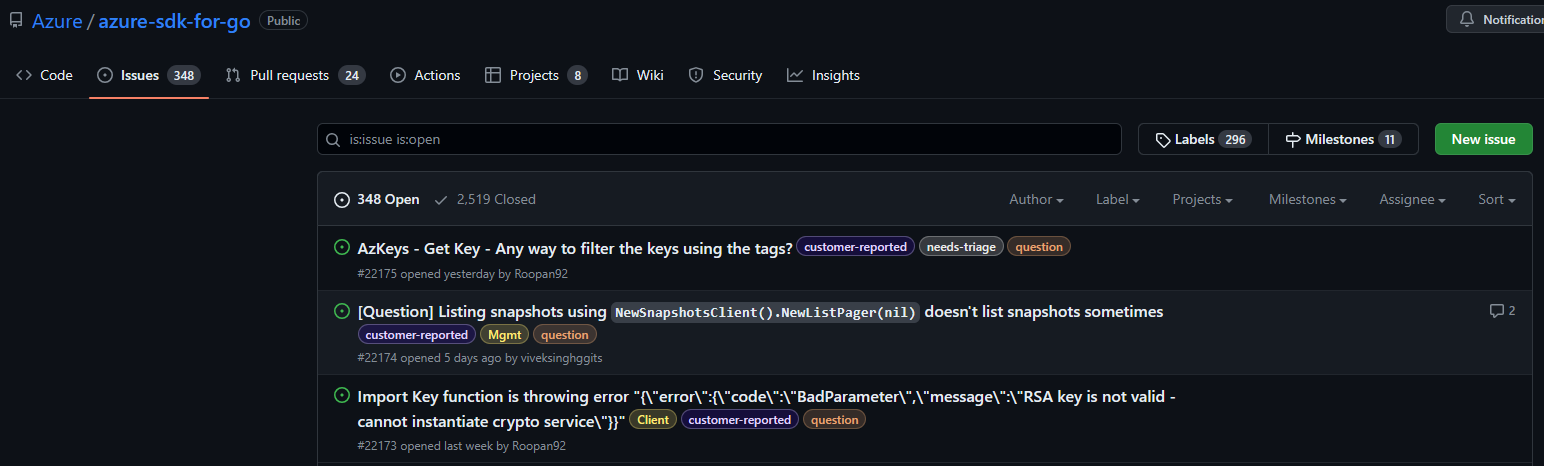Viewport: 1544px width, 466px height.
Task: Expand the Projects filter dropdown
Action: pos(1202,199)
